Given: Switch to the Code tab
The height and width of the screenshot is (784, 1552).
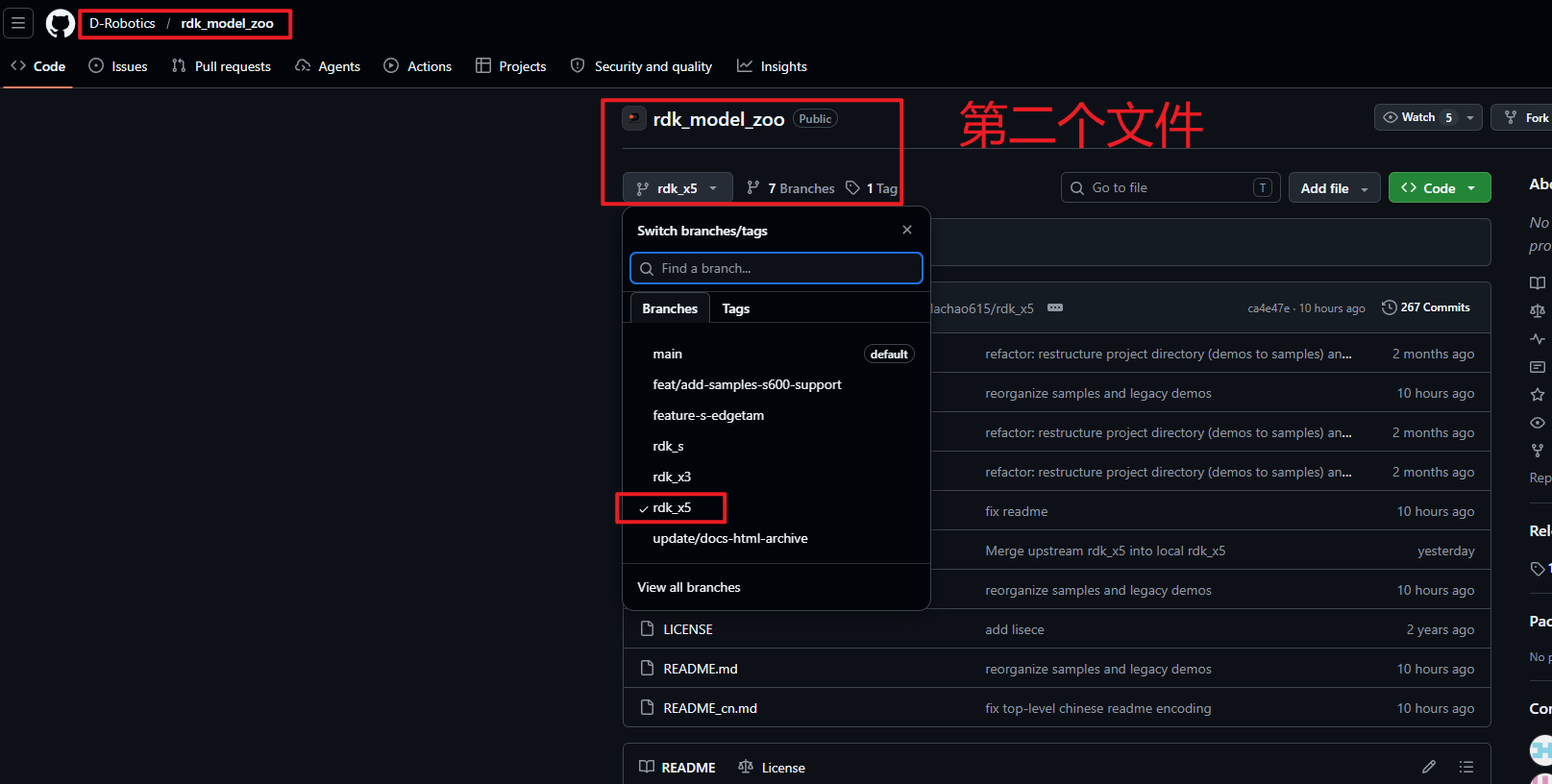Looking at the screenshot, I should [x=38, y=66].
